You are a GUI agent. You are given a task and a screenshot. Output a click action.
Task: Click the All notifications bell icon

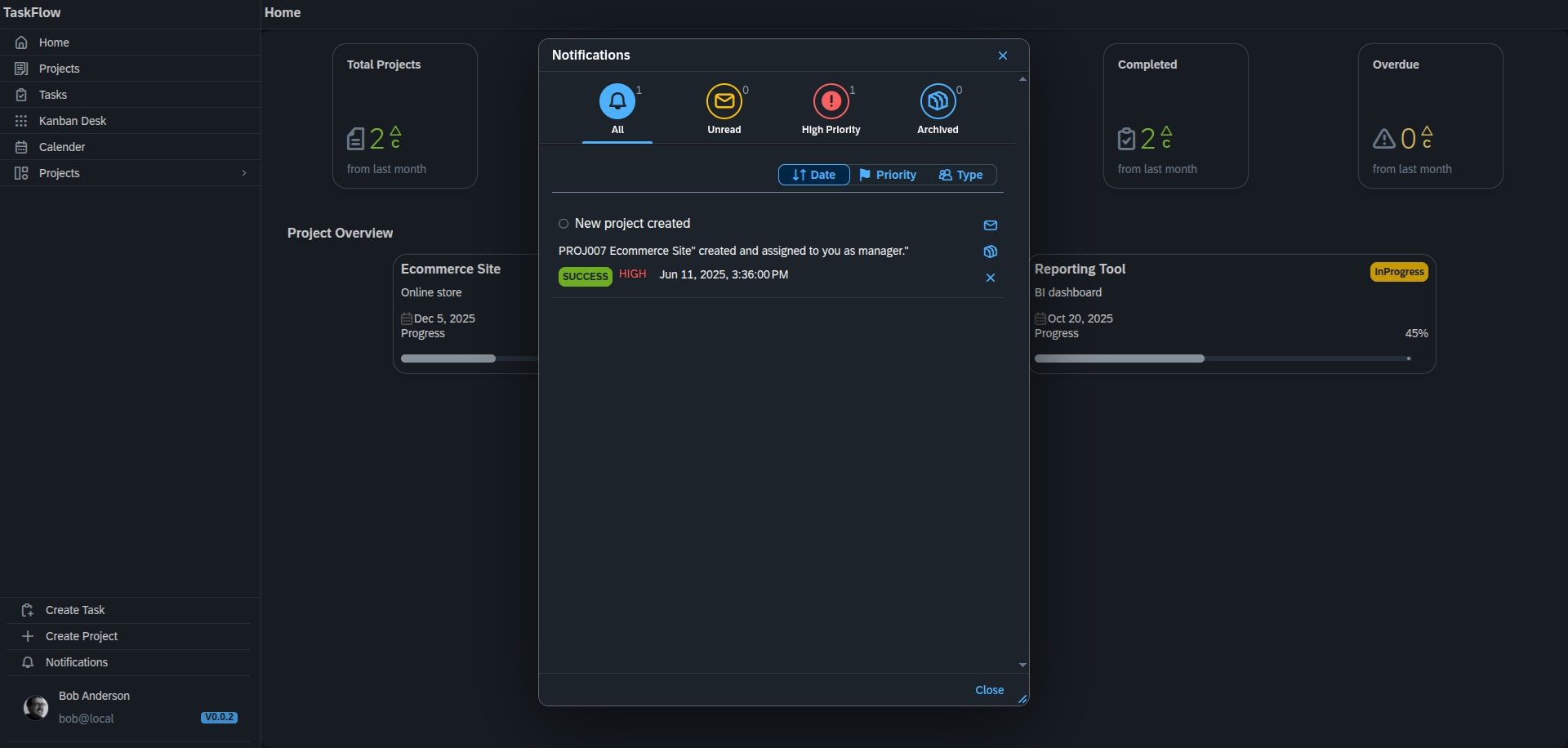617,101
